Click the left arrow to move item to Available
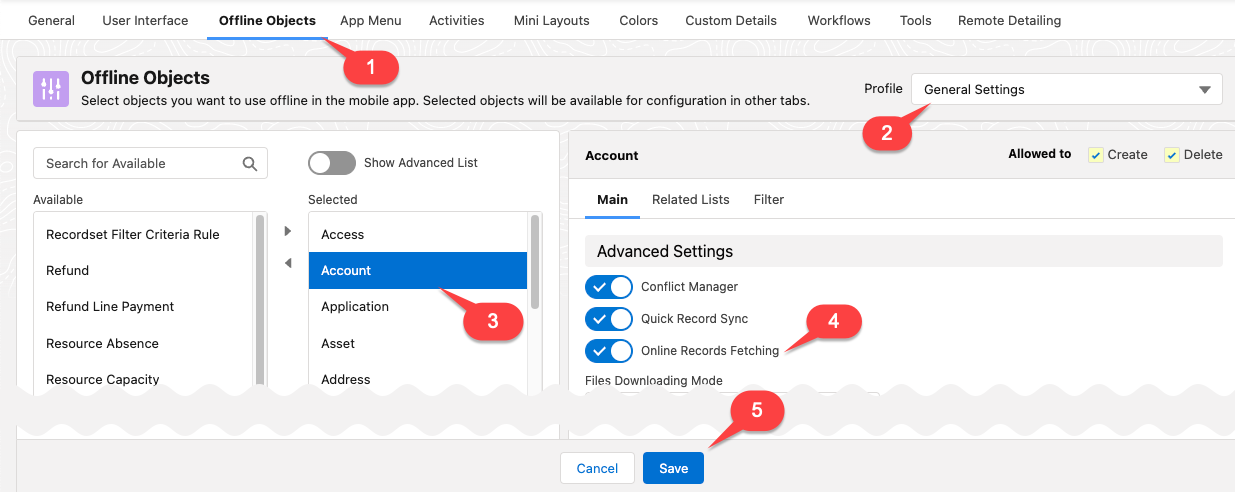Viewport: 1235px width, 492px height. 288,263
